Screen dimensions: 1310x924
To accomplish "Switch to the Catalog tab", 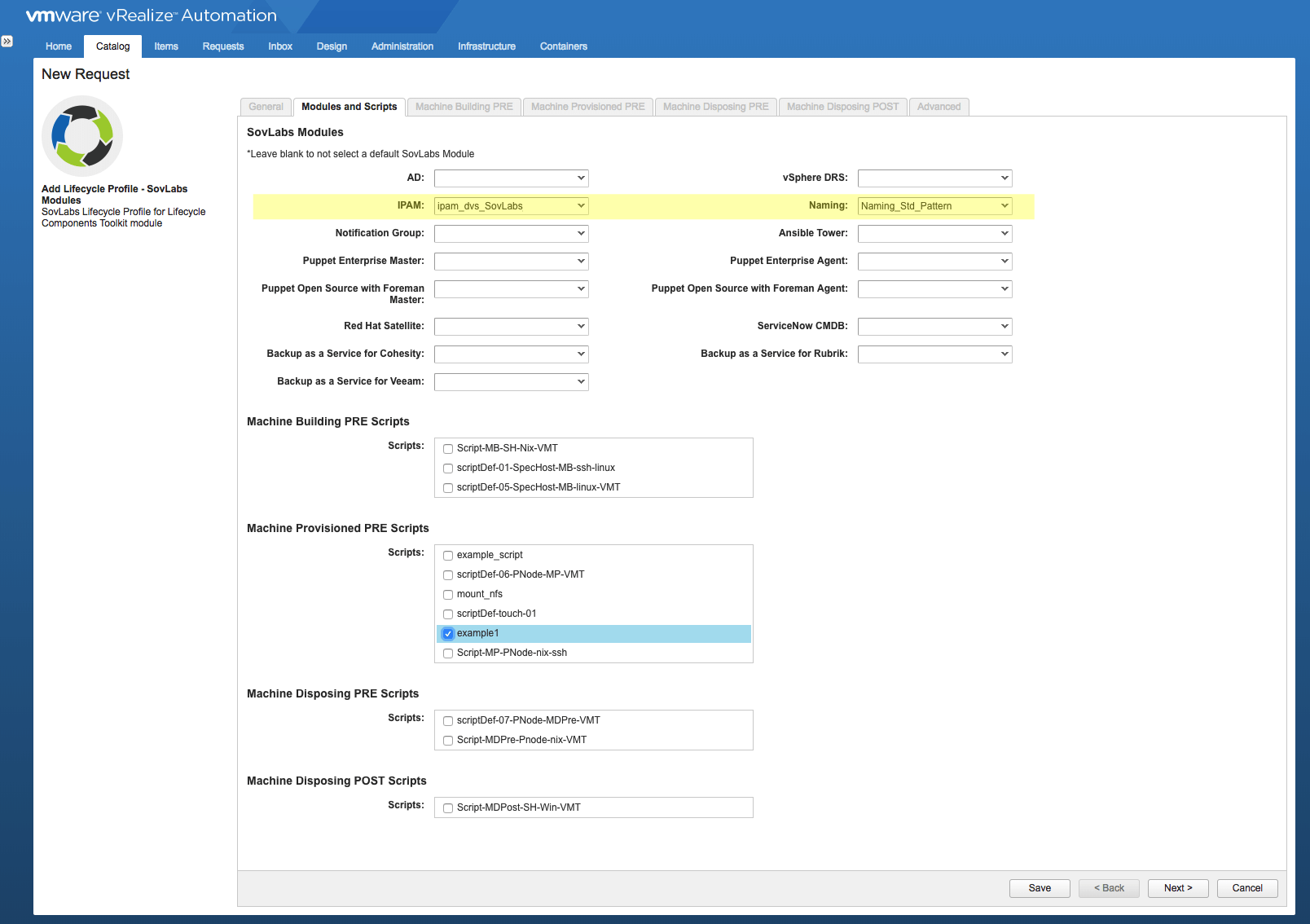I will [x=112, y=46].
